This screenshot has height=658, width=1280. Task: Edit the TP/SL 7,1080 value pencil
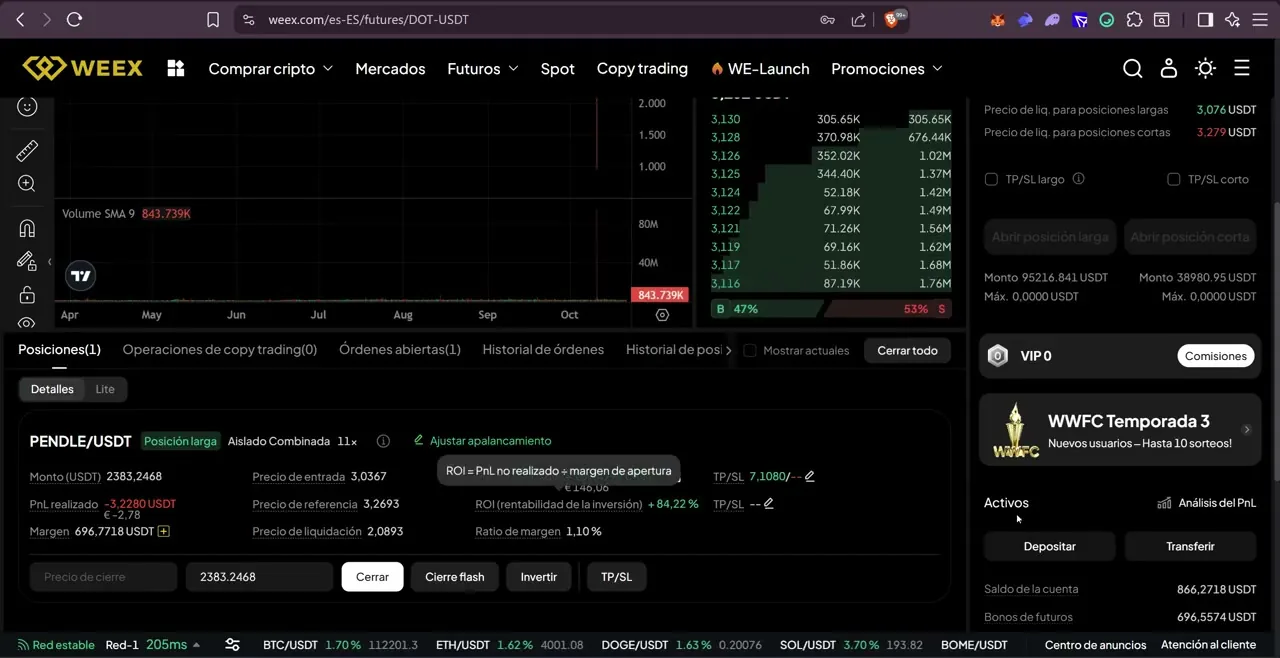[x=810, y=476]
